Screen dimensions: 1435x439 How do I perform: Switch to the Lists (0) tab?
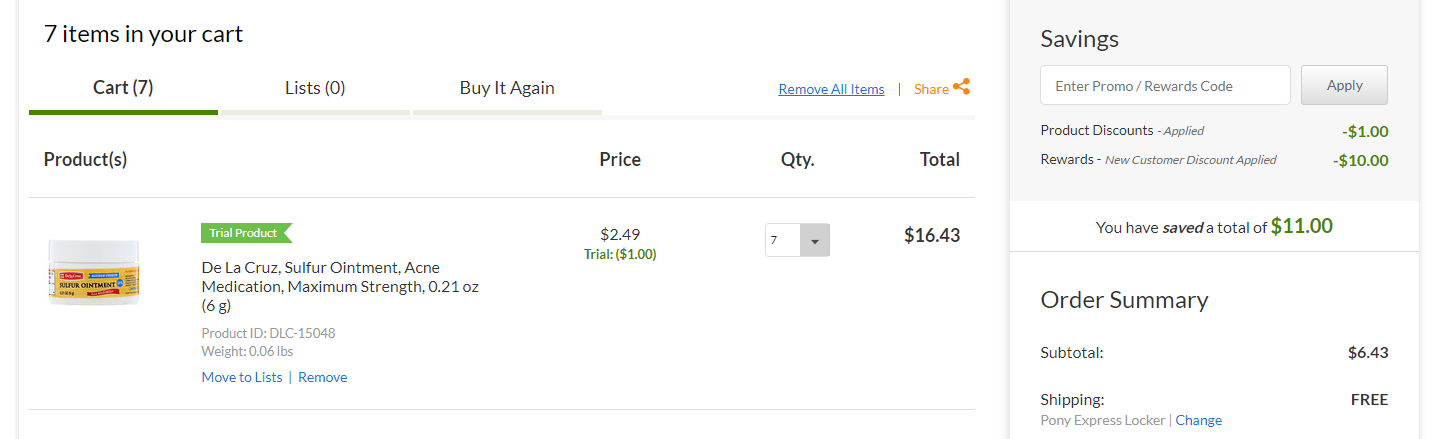tap(315, 88)
